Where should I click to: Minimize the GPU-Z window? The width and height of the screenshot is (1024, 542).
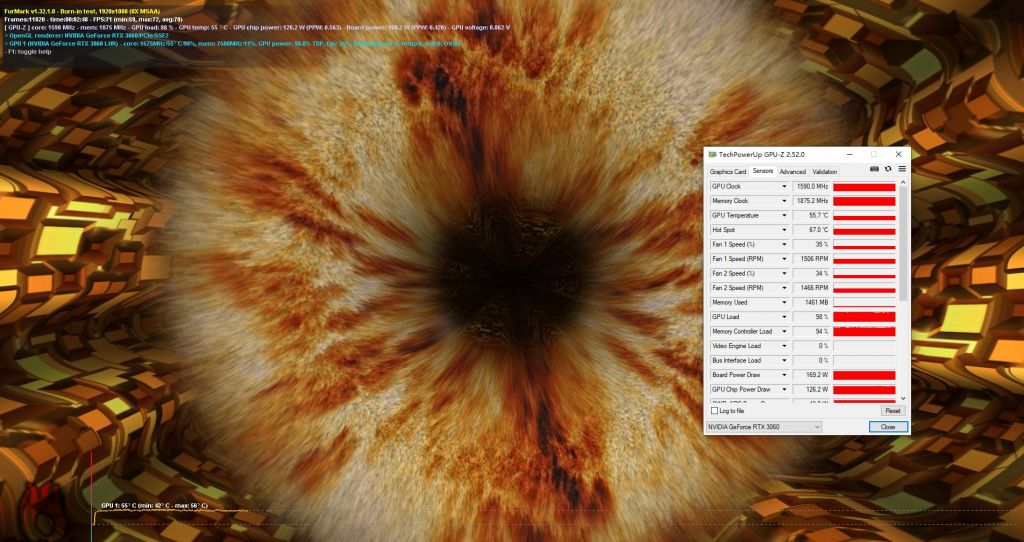tap(850, 154)
